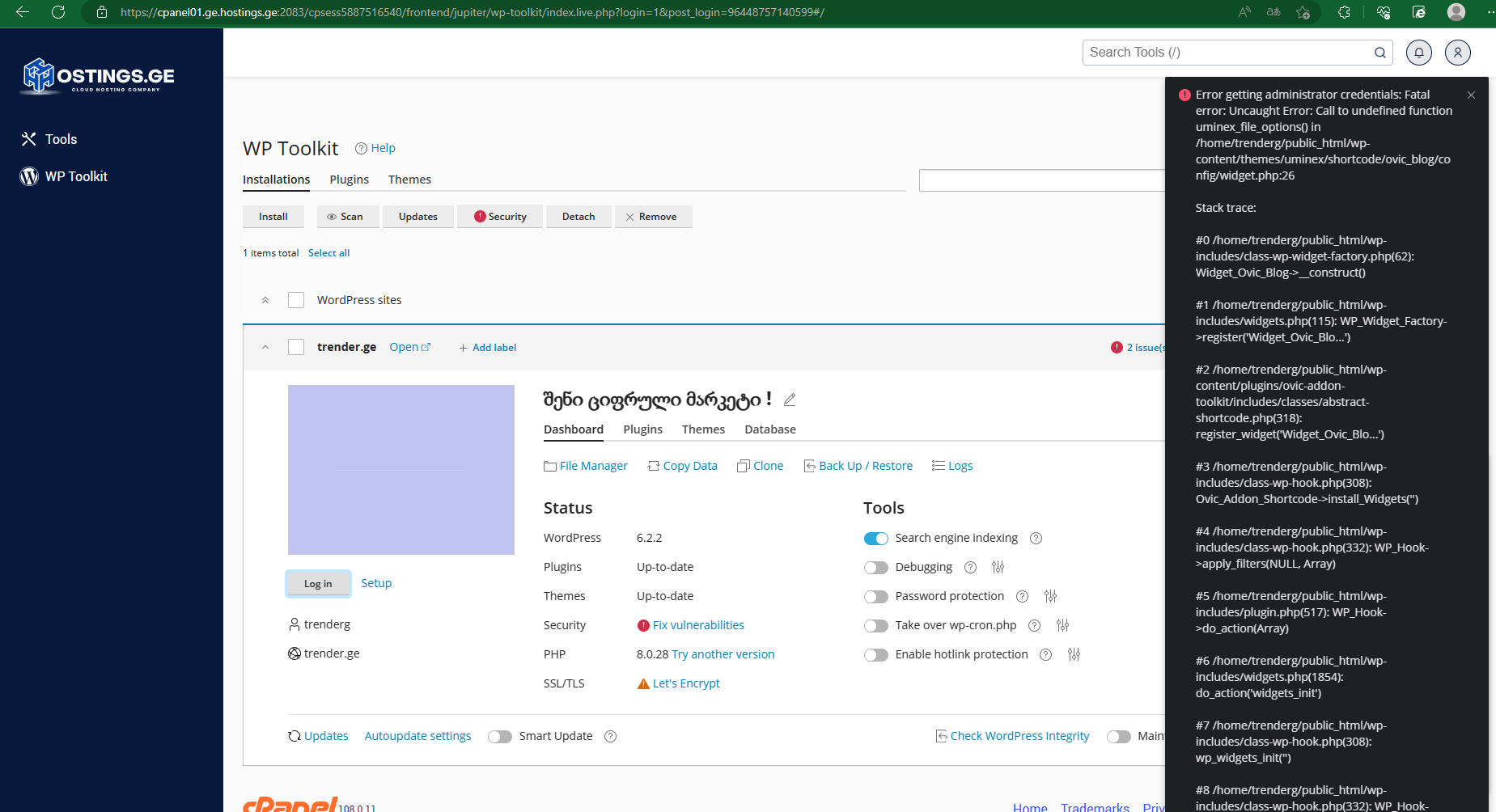Viewport: 1496px width, 812px height.
Task: Check the WordPress sites checkbox
Action: [296, 300]
